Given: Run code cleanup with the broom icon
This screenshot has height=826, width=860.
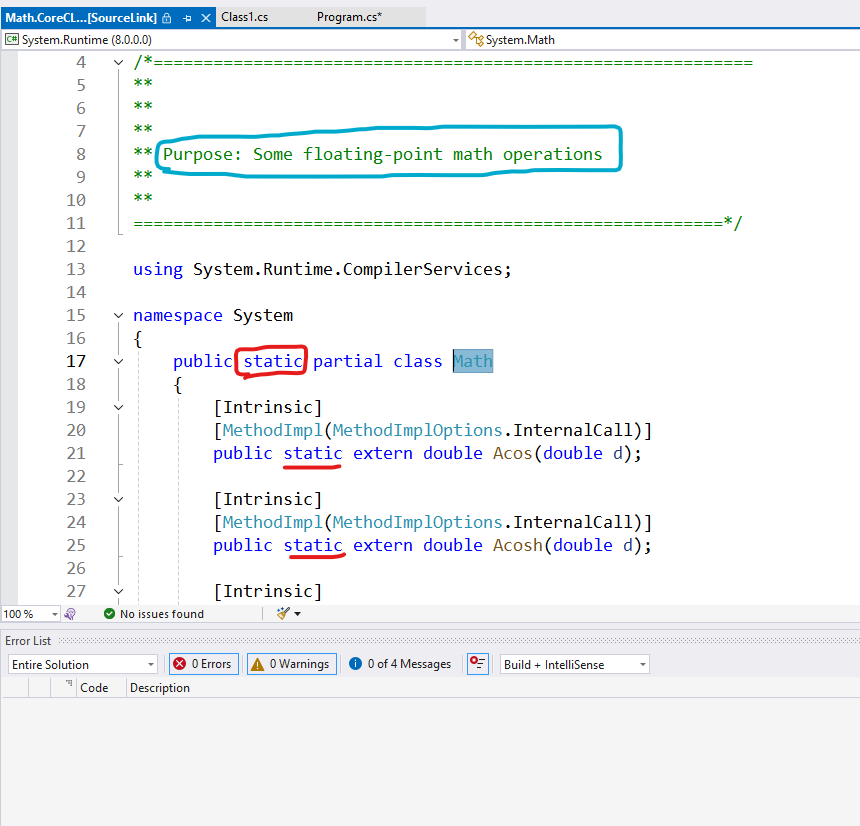Looking at the screenshot, I should [x=283, y=613].
